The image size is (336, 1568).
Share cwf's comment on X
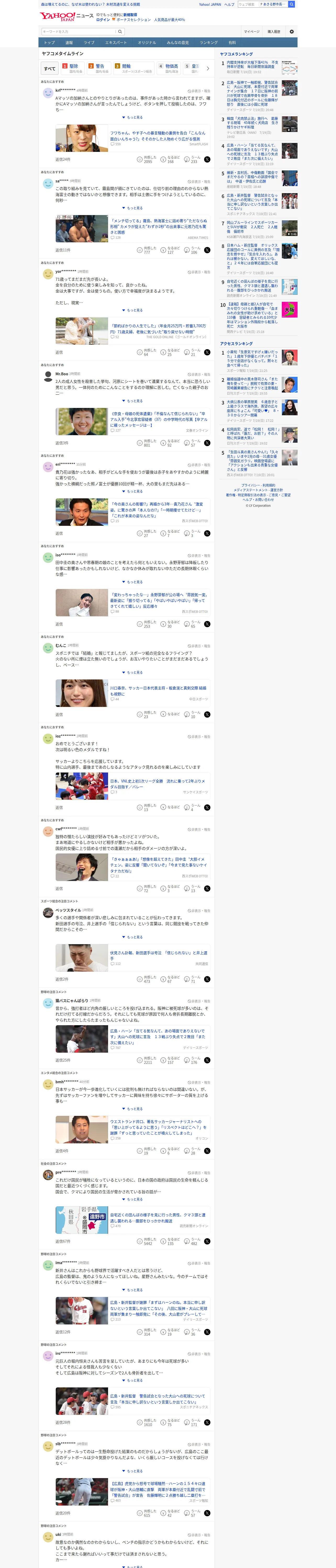[x=207, y=889]
